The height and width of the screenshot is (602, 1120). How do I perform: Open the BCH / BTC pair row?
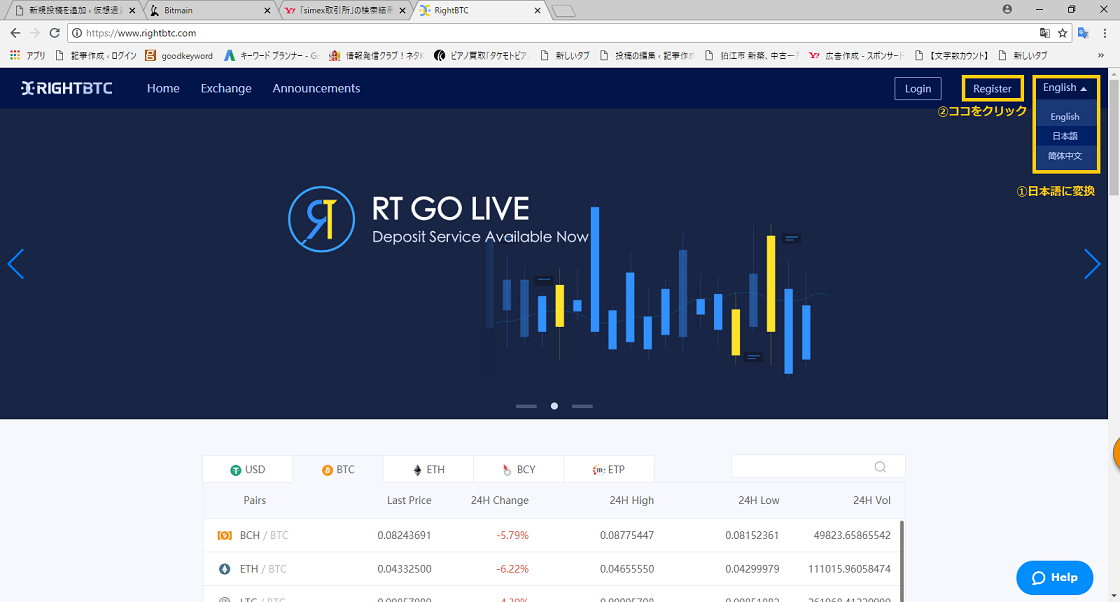pyautogui.click(x=551, y=535)
